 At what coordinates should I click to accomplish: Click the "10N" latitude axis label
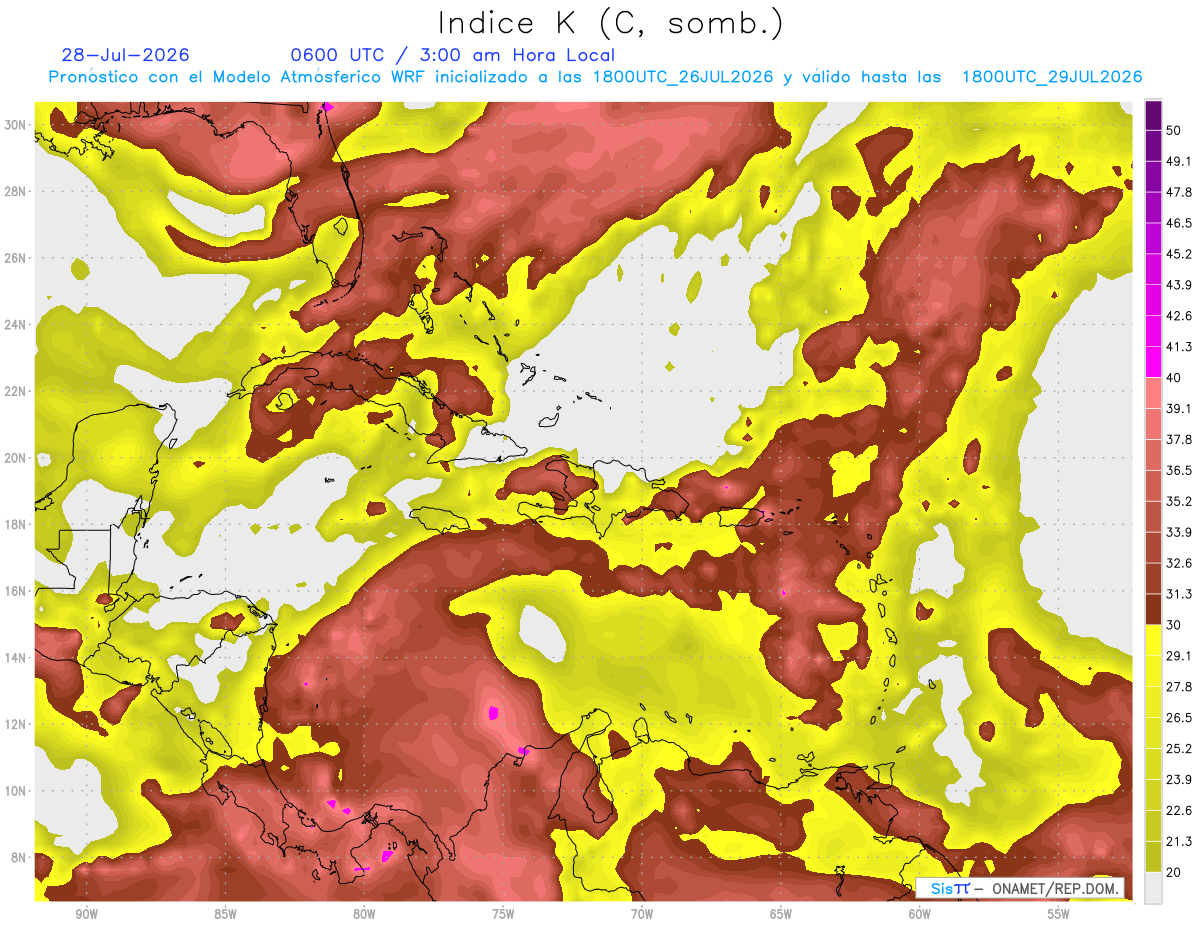[15, 791]
